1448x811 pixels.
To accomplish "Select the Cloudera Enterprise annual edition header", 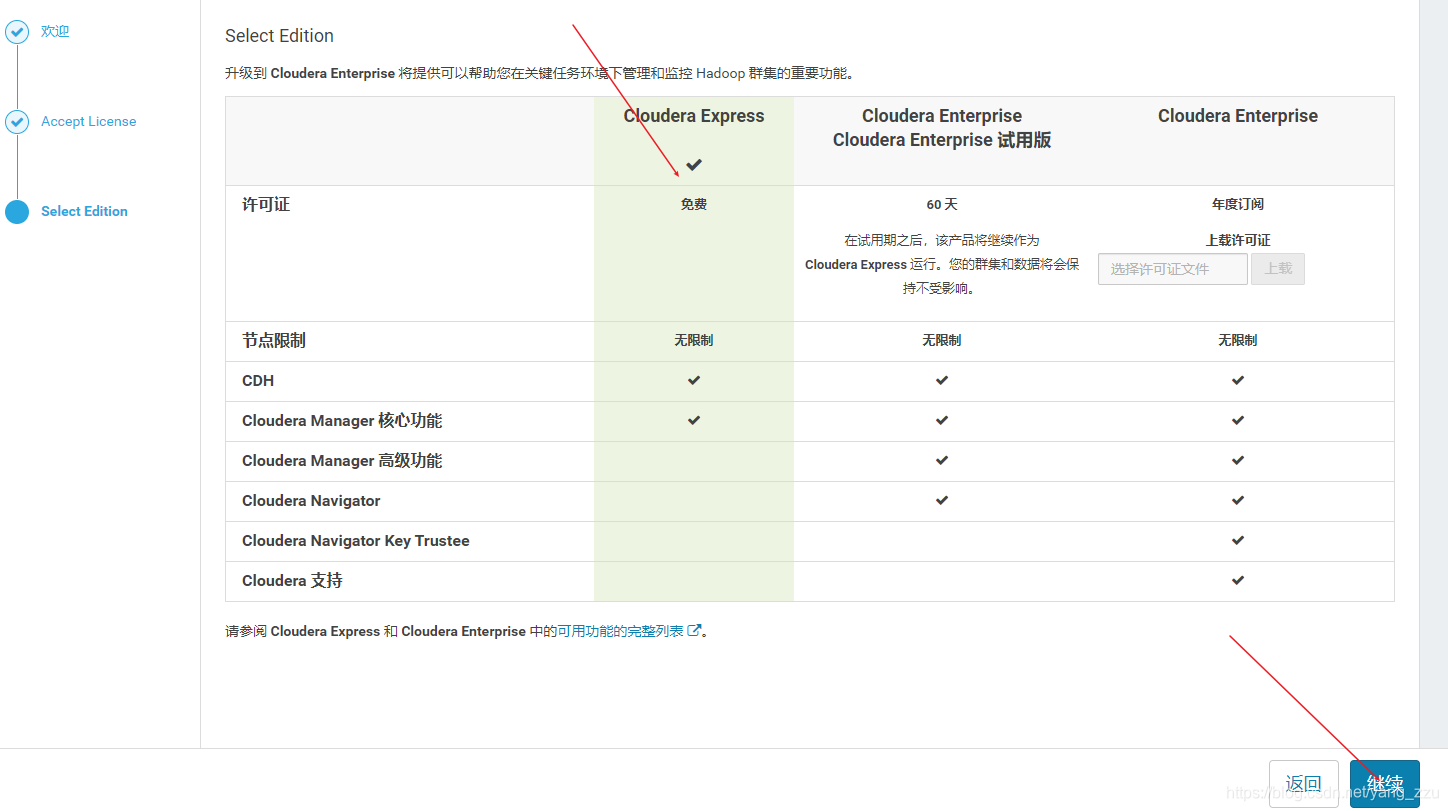I will tap(1238, 116).
